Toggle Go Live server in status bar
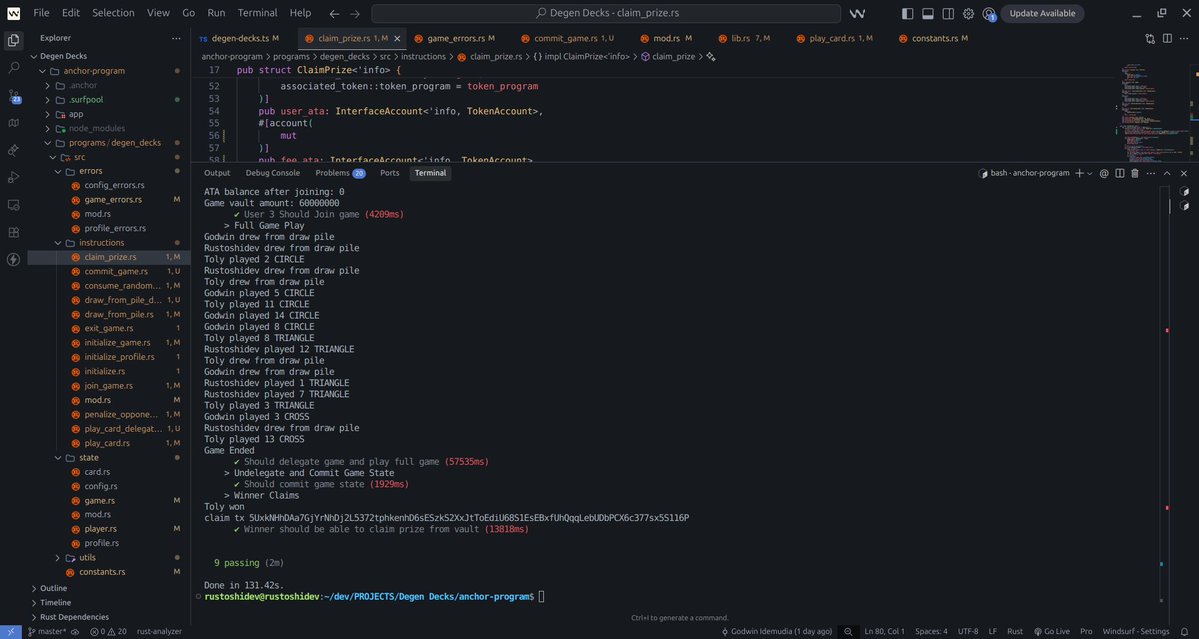This screenshot has width=1199, height=639. [x=1051, y=632]
